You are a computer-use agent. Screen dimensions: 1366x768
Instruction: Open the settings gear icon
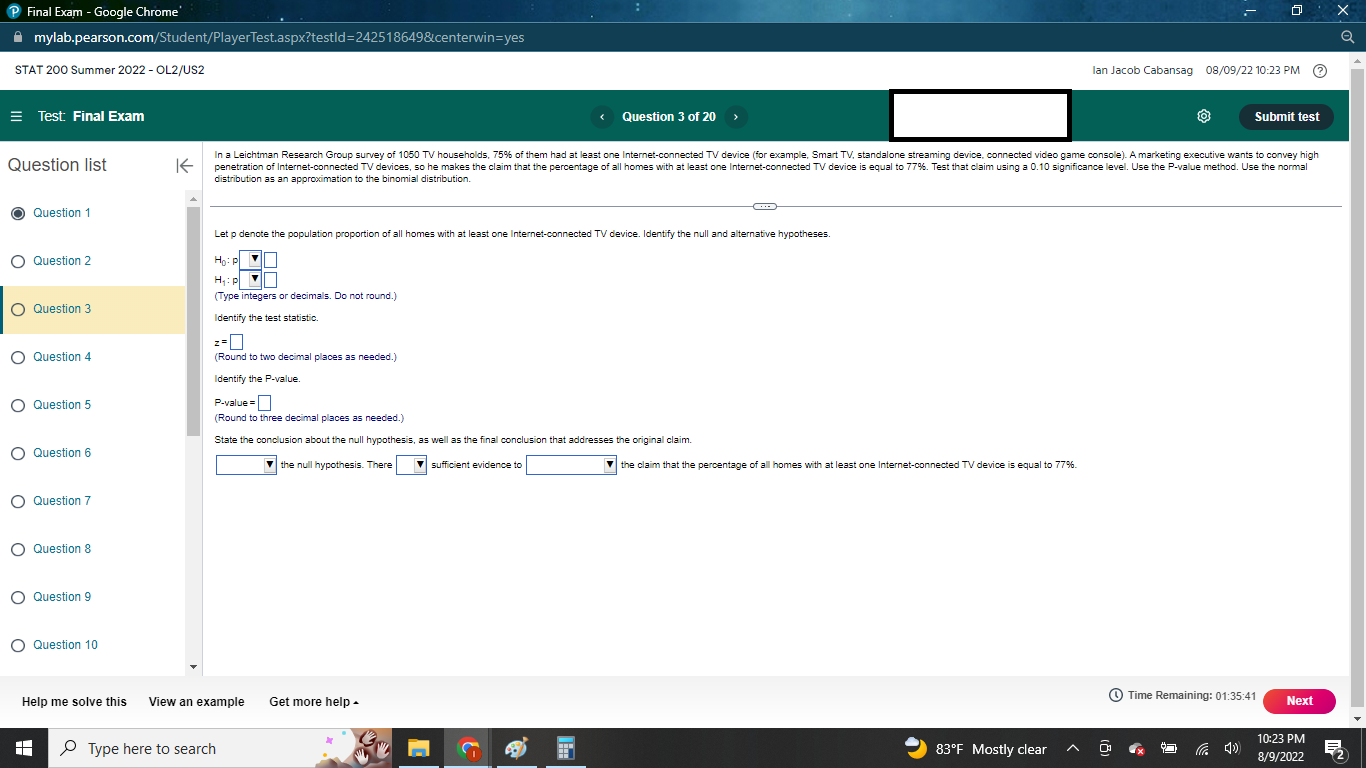[x=1203, y=116]
